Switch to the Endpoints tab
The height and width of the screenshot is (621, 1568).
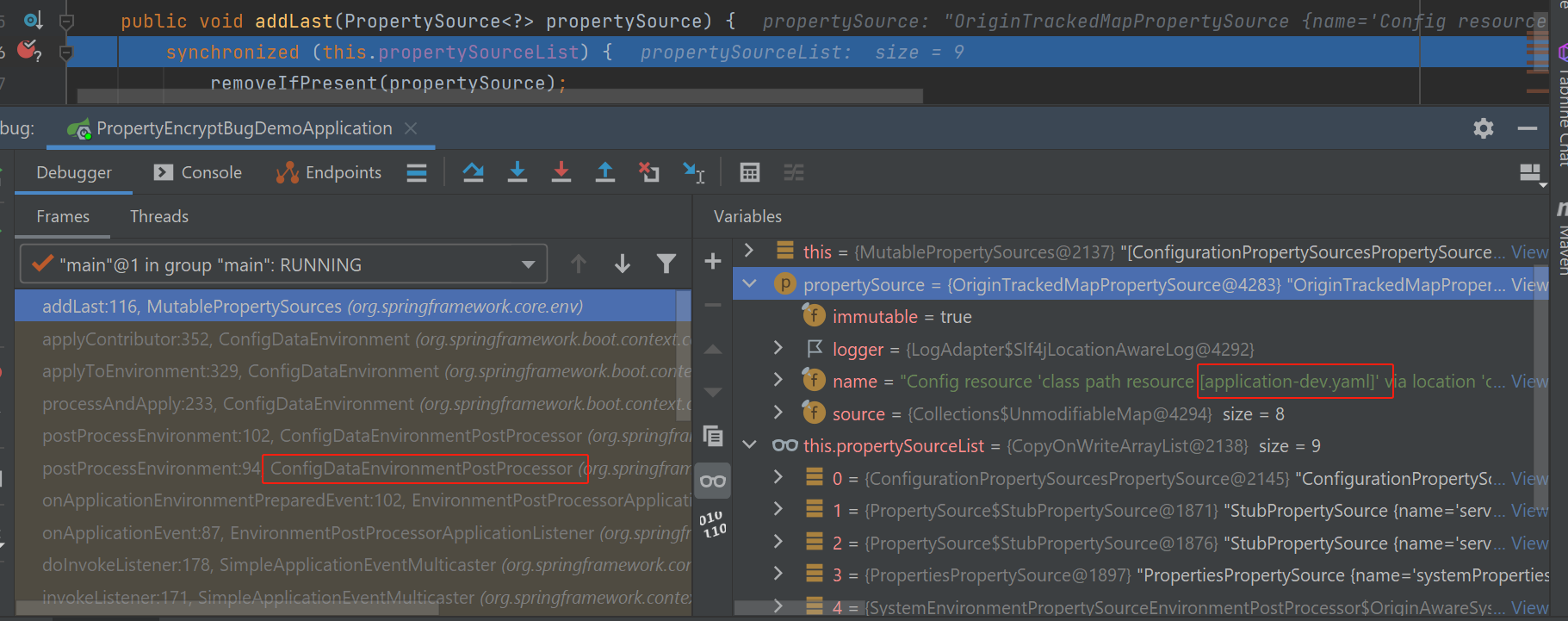point(329,172)
